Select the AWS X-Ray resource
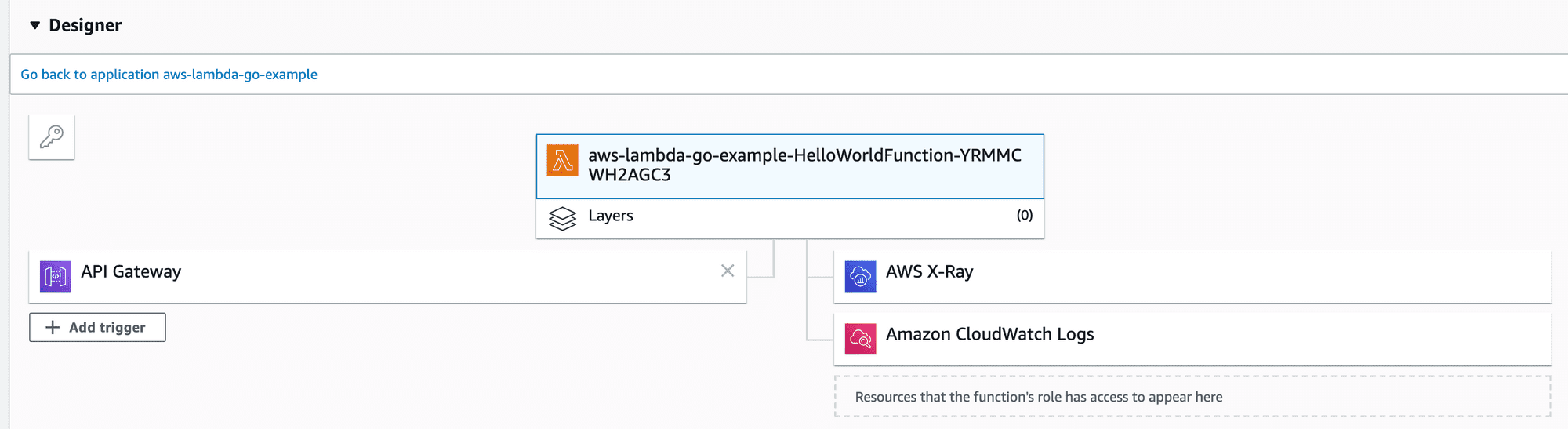Image resolution: width=1568 pixels, height=429 pixels. (x=1192, y=276)
